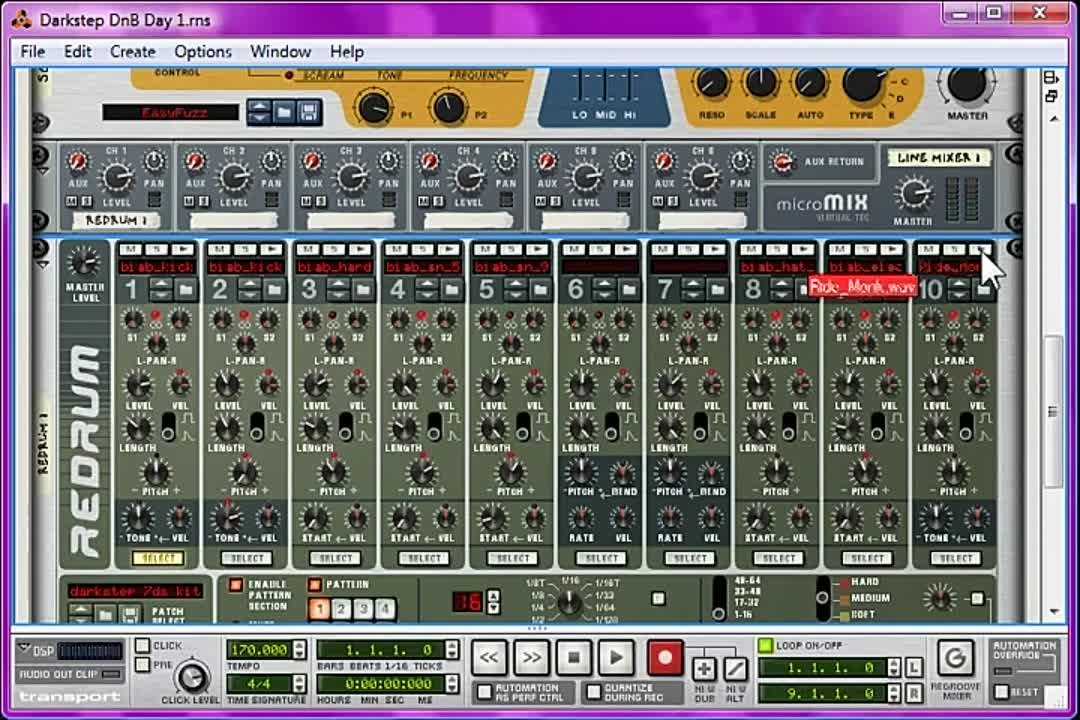
Task: Open the Create menu
Action: click(x=132, y=52)
